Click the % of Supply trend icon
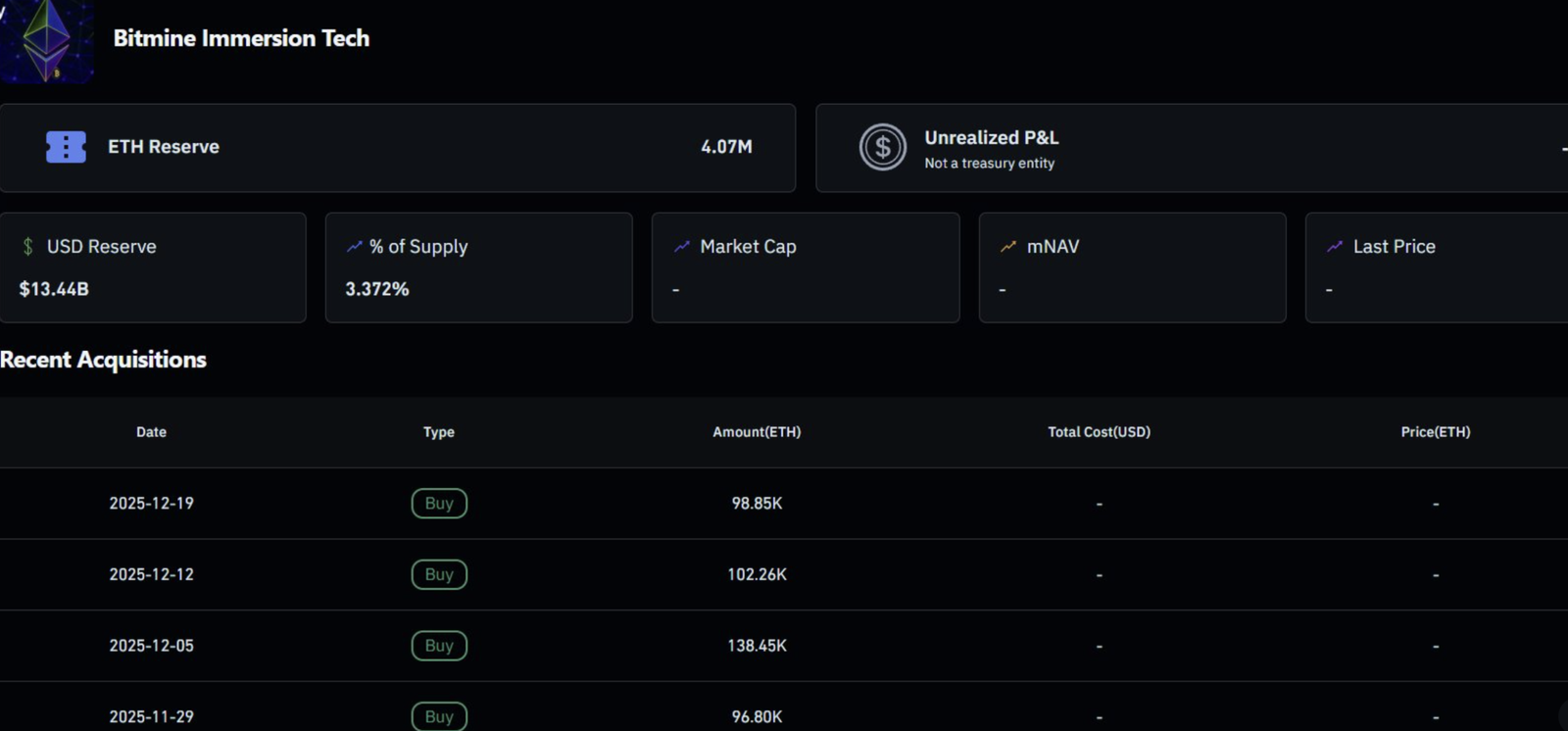Viewport: 1568px width, 731px height. pyautogui.click(x=354, y=247)
